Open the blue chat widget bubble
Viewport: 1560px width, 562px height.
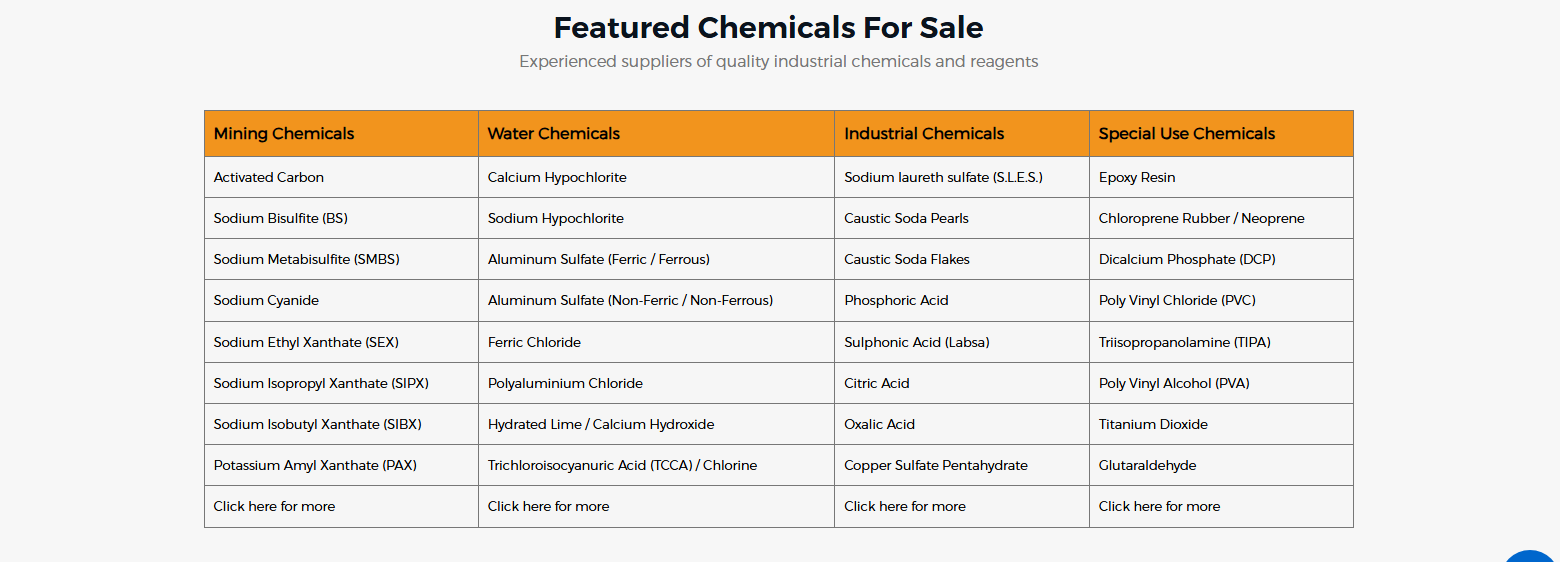click(1530, 556)
